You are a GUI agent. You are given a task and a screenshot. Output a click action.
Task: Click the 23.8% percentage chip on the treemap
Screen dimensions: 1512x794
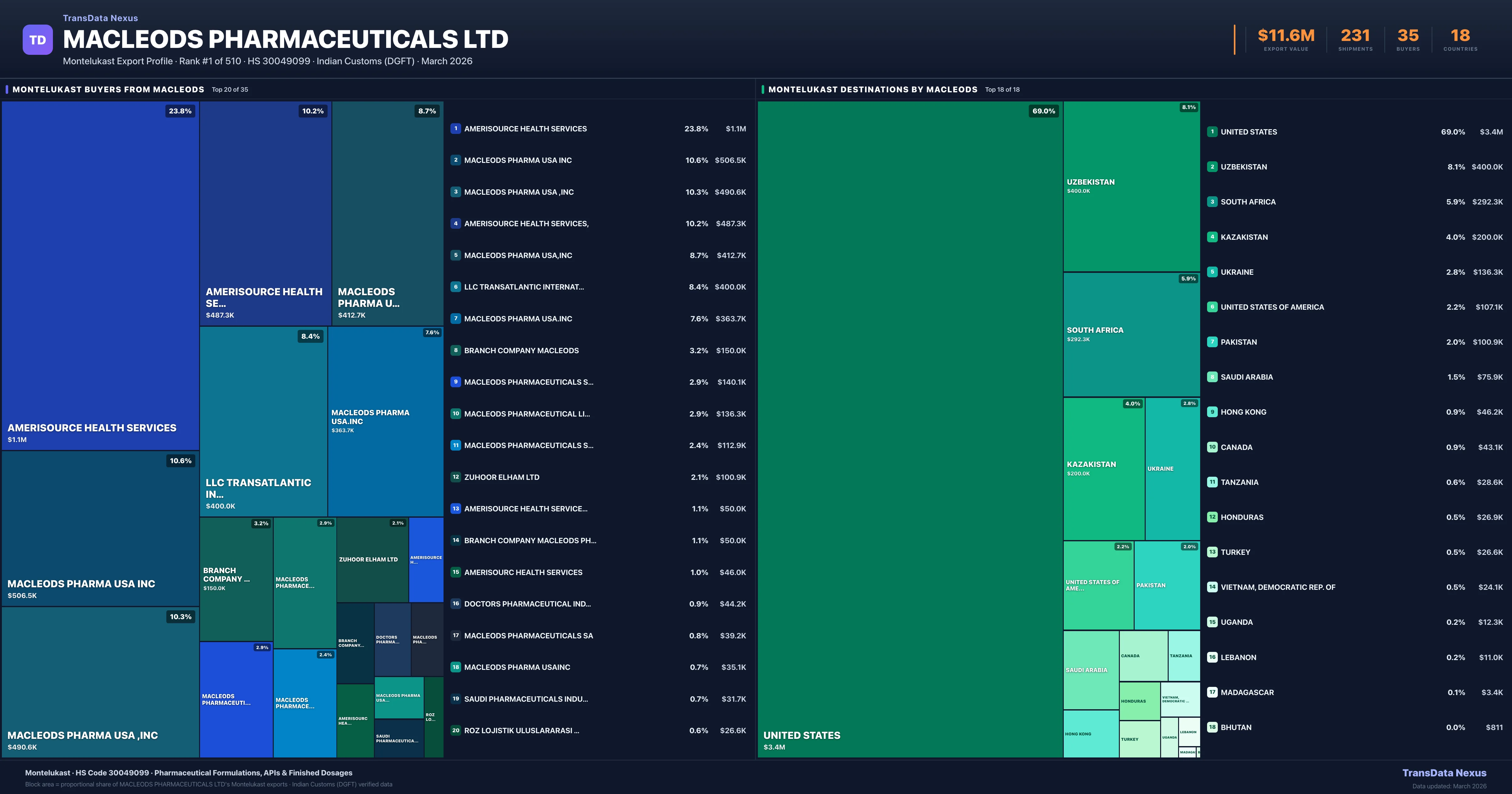click(x=180, y=111)
